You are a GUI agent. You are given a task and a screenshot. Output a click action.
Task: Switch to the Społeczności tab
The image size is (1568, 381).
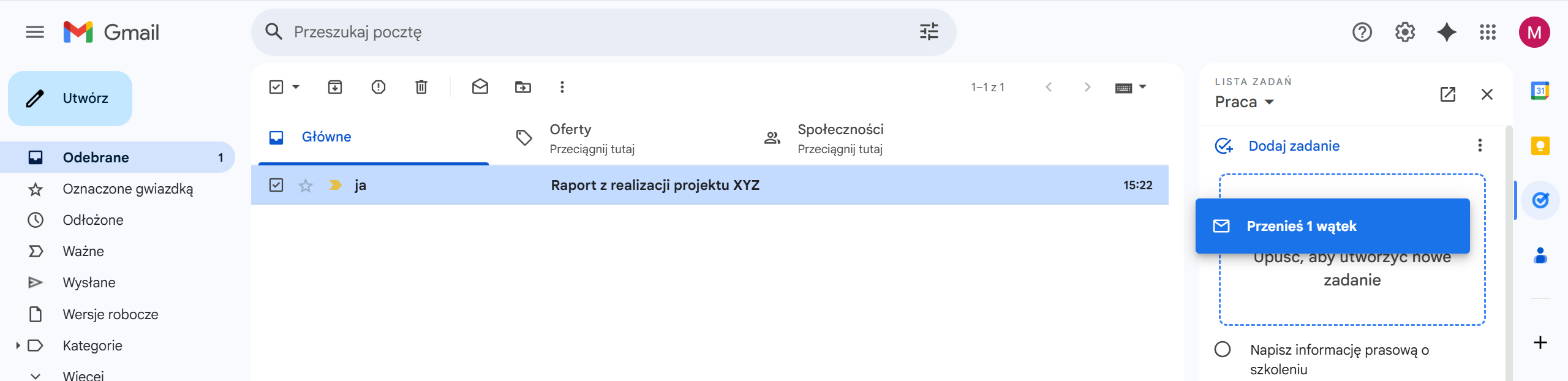(x=840, y=138)
